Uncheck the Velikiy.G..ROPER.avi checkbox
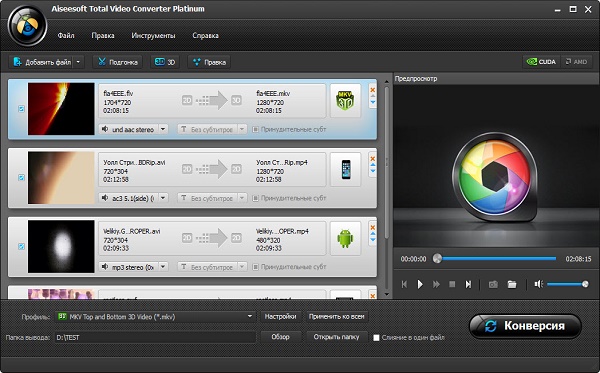This screenshot has height=373, width=600. click(x=21, y=246)
